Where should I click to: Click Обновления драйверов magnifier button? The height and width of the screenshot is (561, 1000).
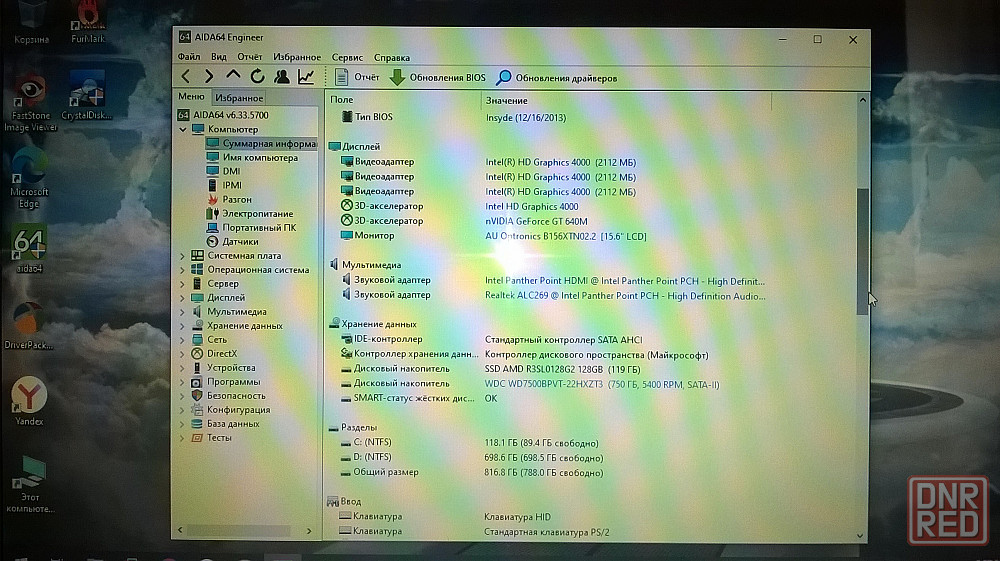pyautogui.click(x=557, y=78)
